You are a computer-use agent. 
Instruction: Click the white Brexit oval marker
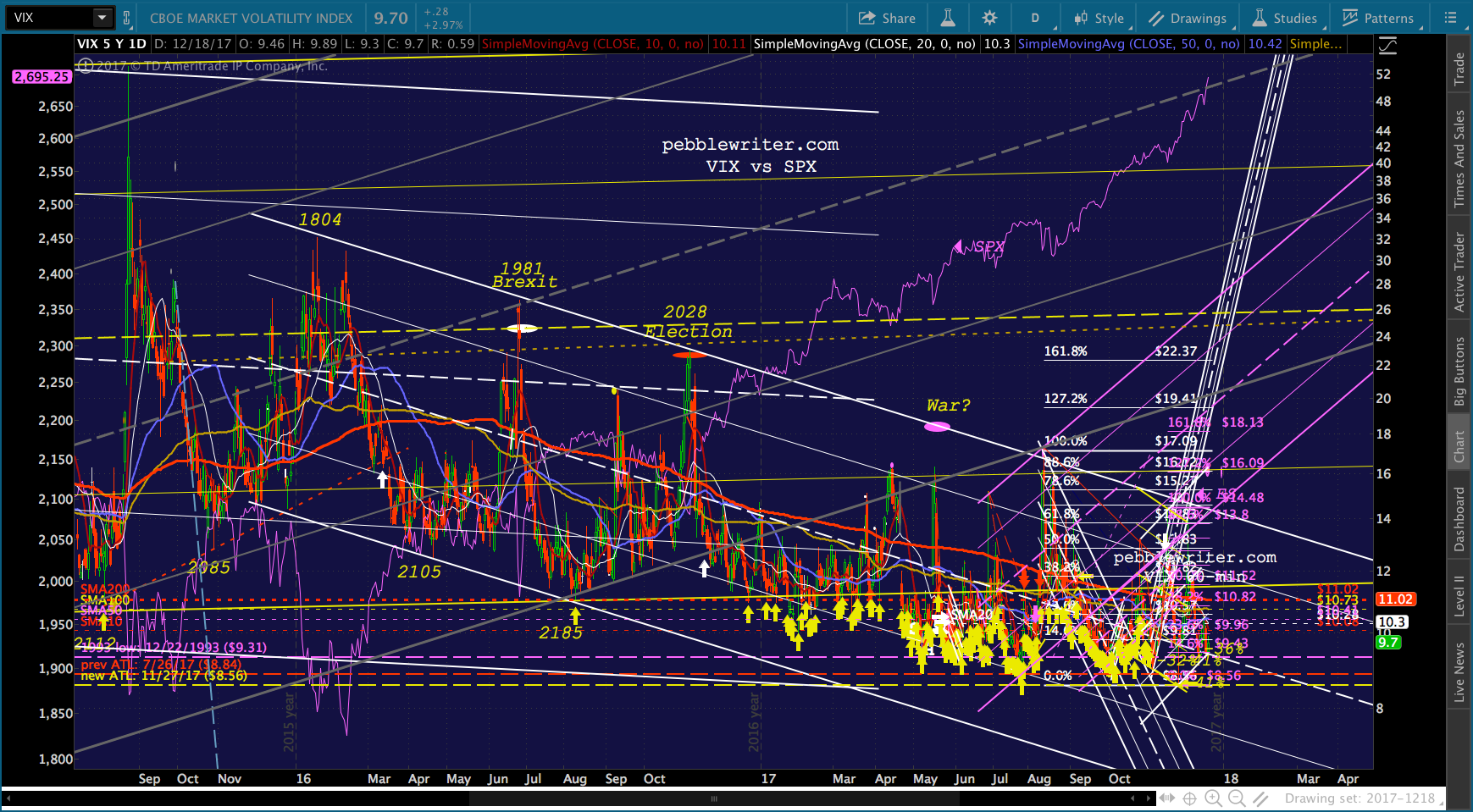point(521,329)
